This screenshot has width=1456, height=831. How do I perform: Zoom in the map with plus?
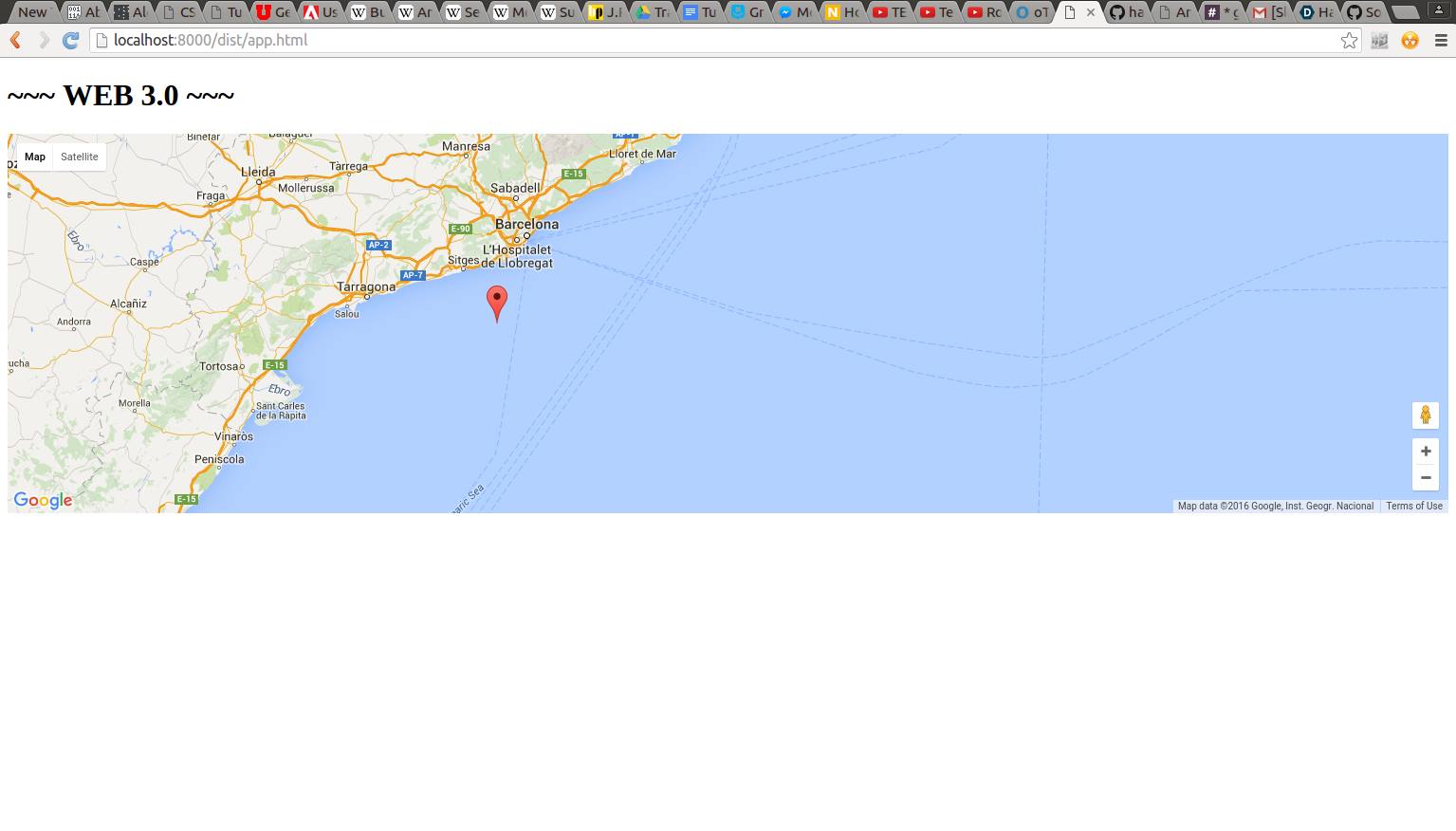(x=1426, y=451)
